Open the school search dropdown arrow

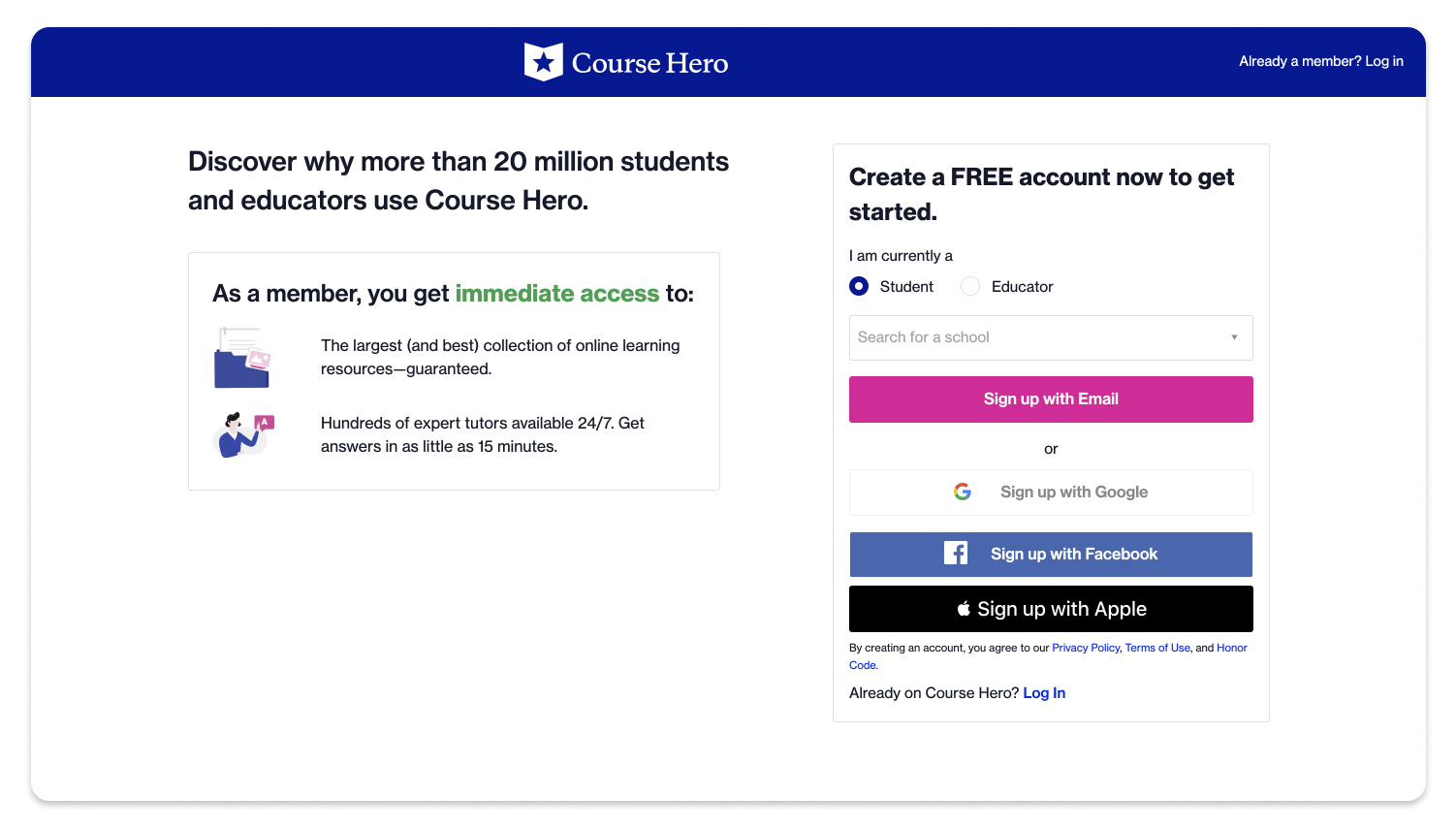[x=1234, y=337]
